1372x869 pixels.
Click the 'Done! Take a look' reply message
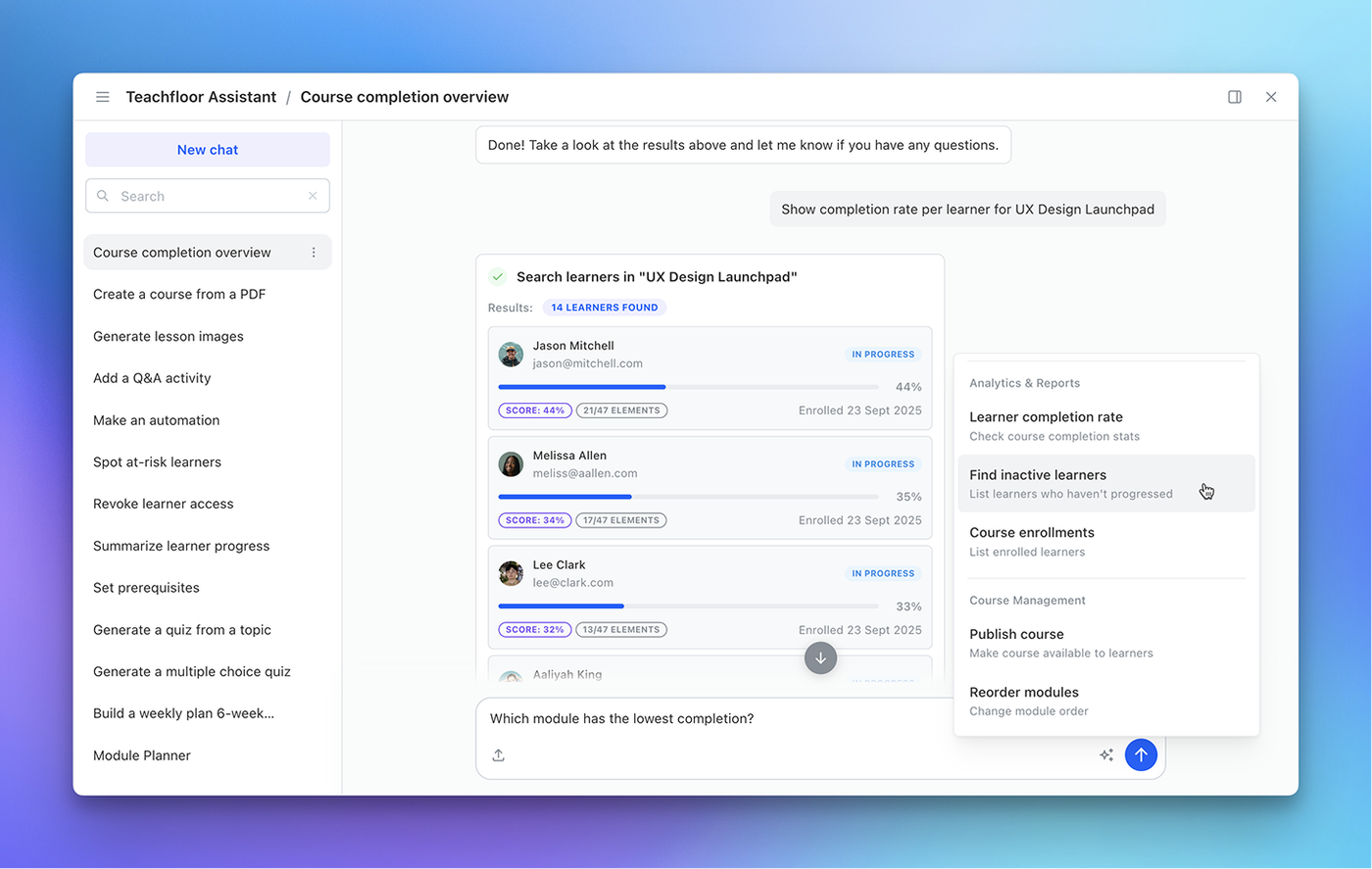744,145
